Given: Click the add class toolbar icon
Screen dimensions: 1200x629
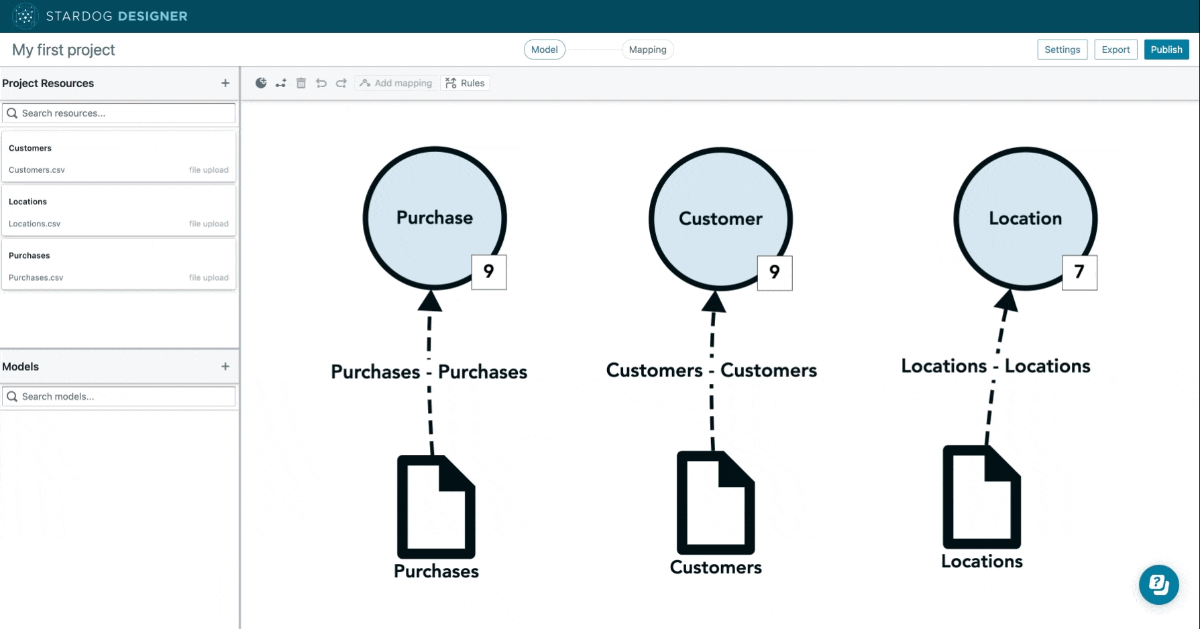Looking at the screenshot, I should pos(261,83).
